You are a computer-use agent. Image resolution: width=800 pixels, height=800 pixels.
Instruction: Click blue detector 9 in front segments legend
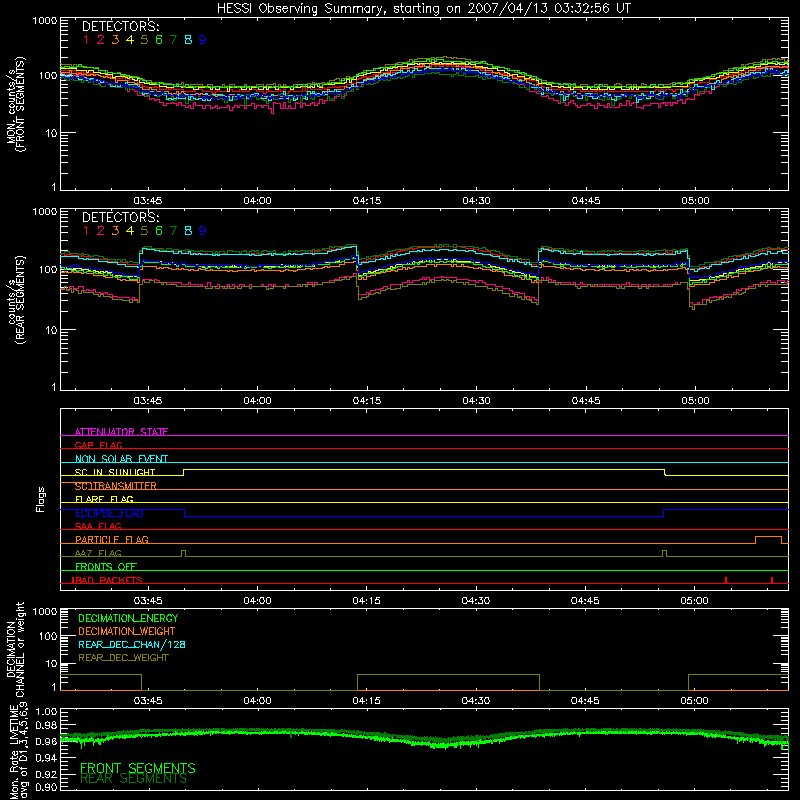pyautogui.click(x=203, y=40)
